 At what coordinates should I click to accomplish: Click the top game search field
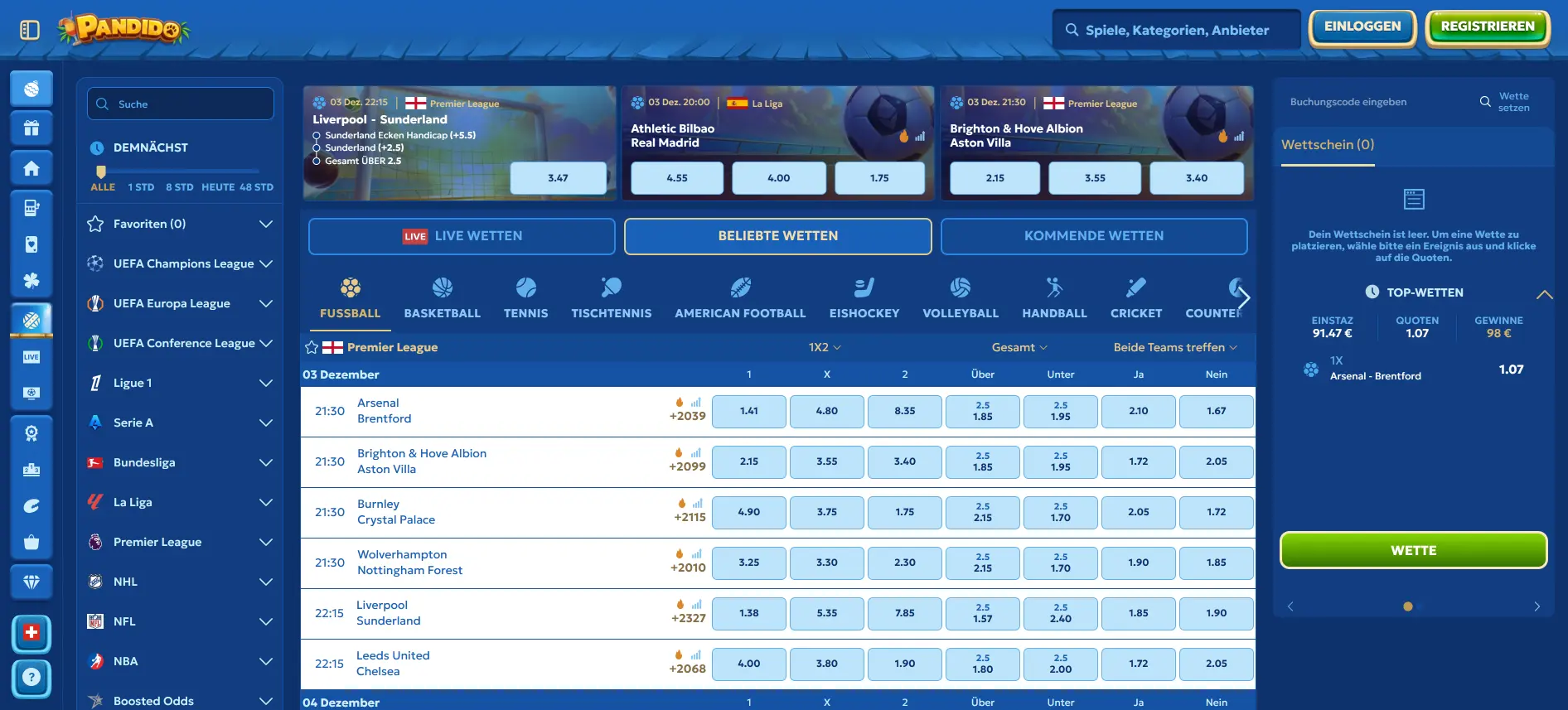(x=1177, y=30)
